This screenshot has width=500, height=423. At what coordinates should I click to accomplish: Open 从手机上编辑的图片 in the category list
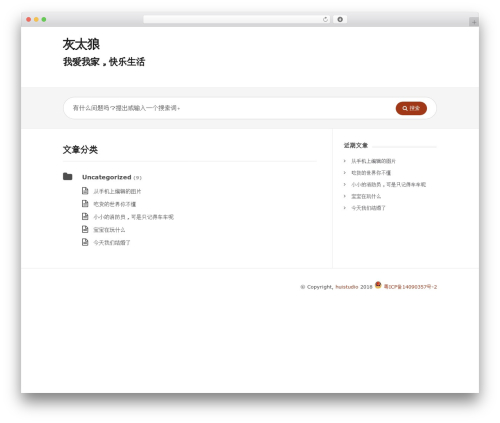coord(117,191)
